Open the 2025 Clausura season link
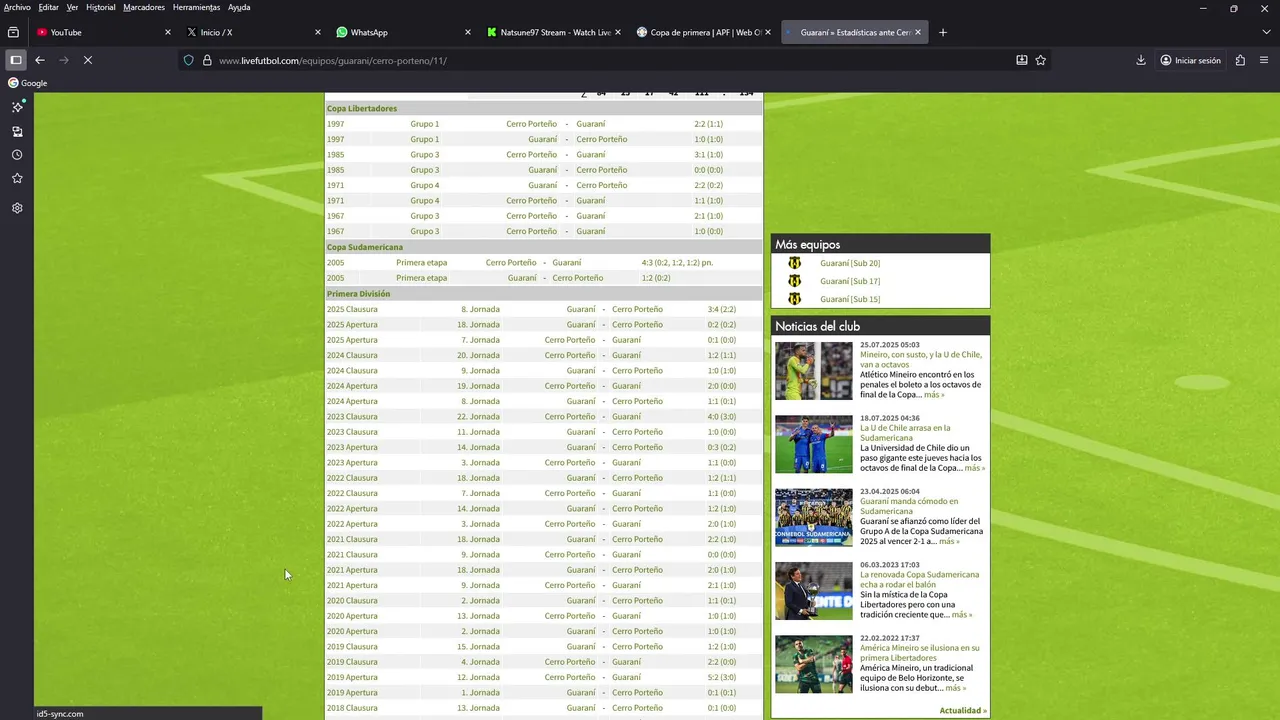The image size is (1280, 720). (352, 309)
